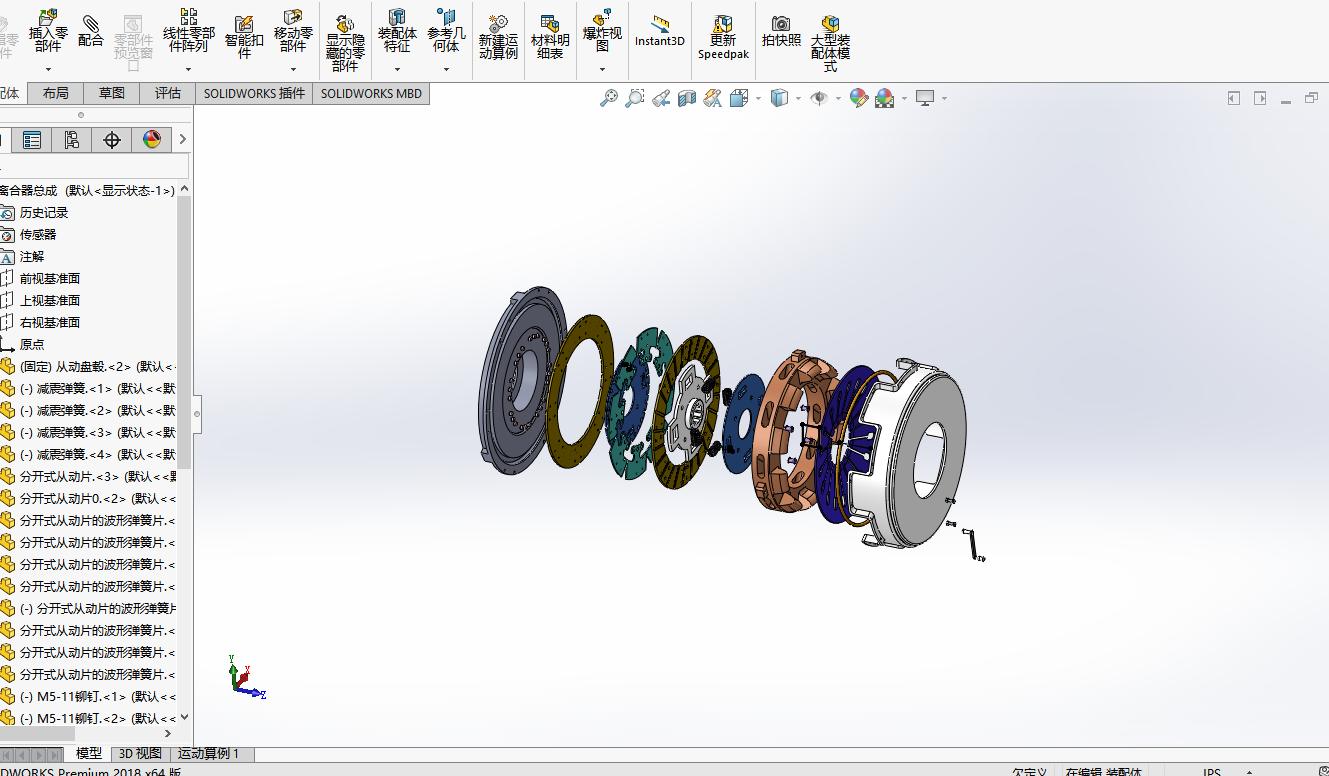Image resolution: width=1329 pixels, height=776 pixels.
Task: Open the SOLIDWORKS MBD ribbon tab
Action: pyautogui.click(x=371, y=93)
